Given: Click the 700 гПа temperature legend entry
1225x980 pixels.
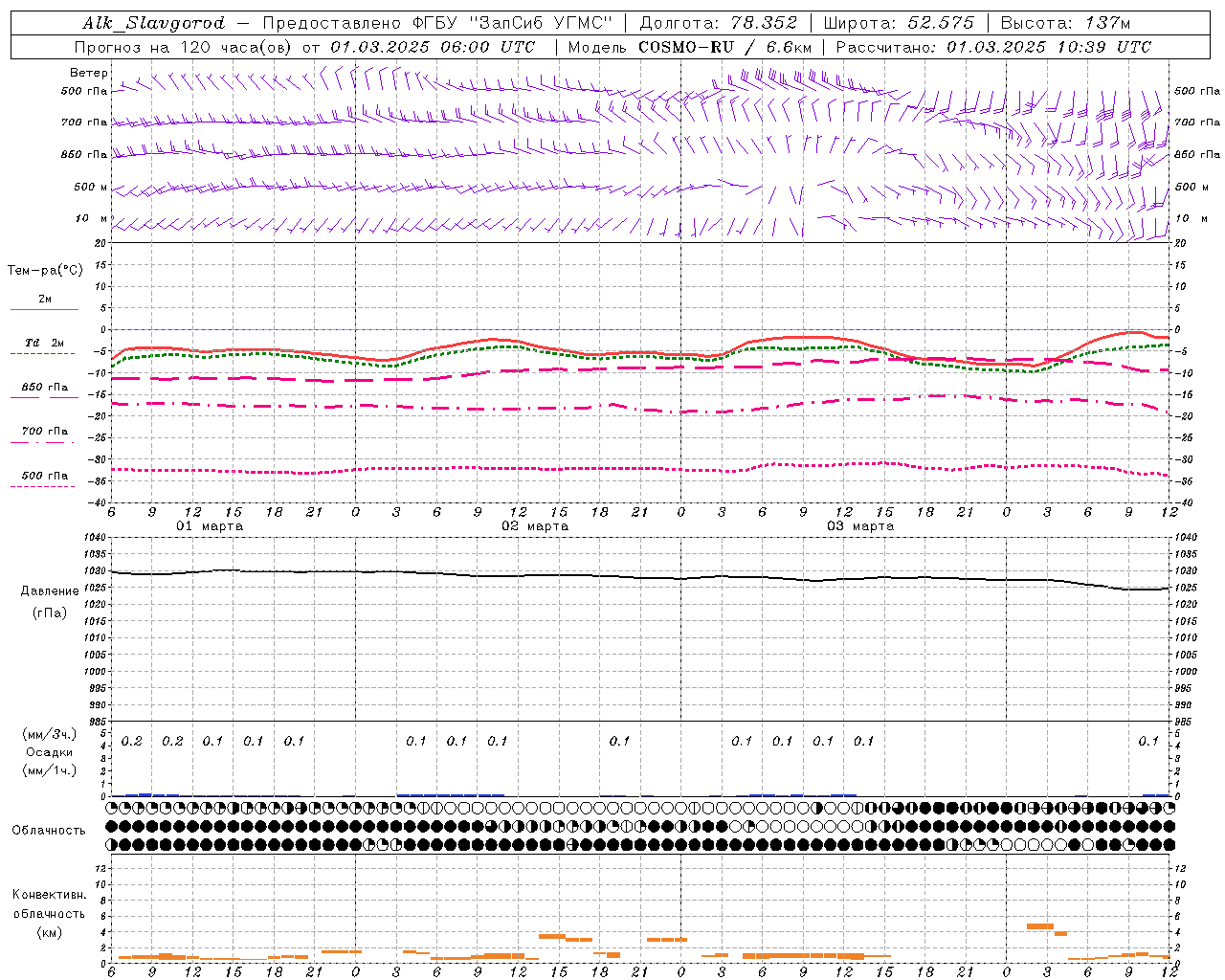Looking at the screenshot, I should tap(45, 432).
